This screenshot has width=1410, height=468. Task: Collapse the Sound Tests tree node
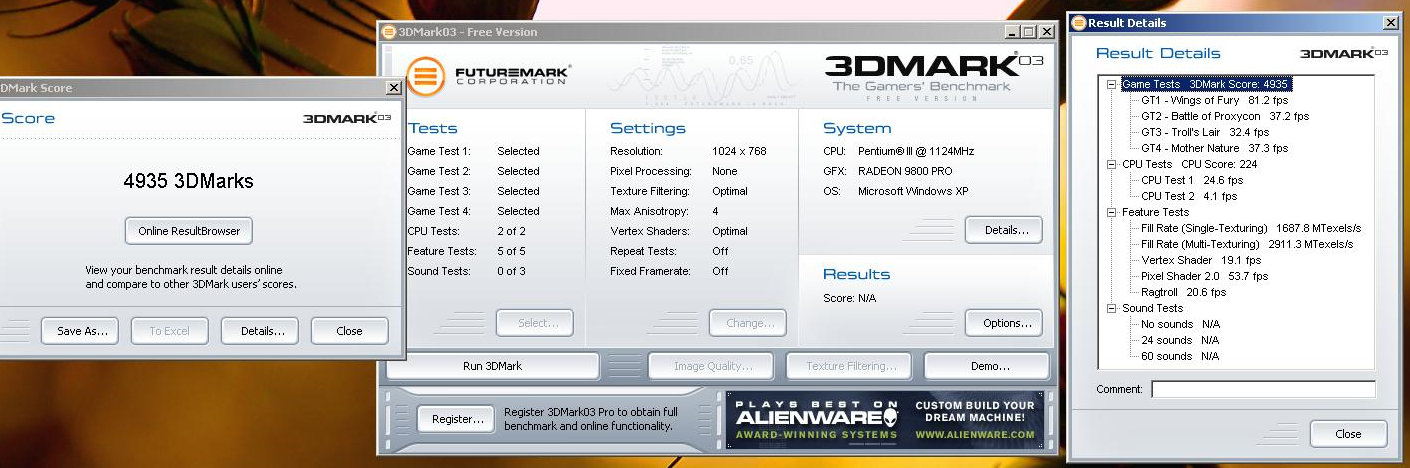[1111, 308]
